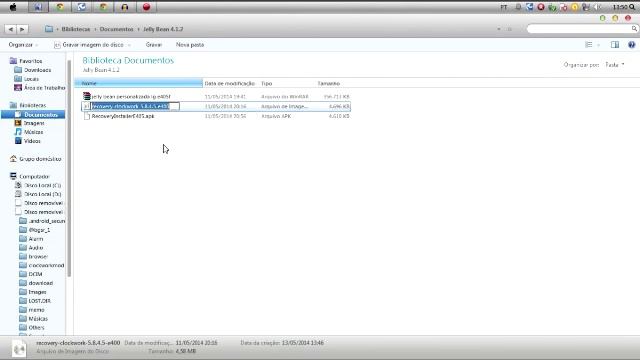Click the Back navigation arrow
The width and height of the screenshot is (640, 360).
click(11, 29)
